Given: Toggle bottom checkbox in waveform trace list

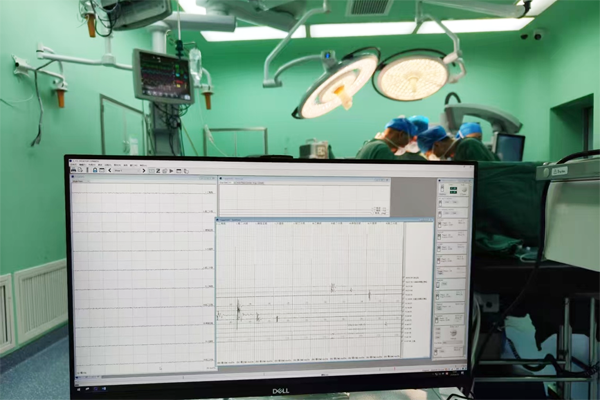Looking at the screenshot, I should pos(402,341).
